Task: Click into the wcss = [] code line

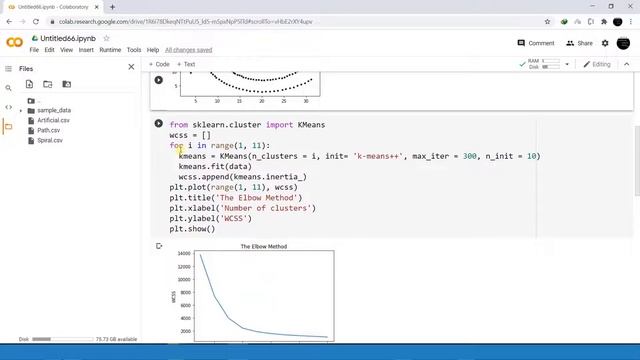Action: pos(190,135)
